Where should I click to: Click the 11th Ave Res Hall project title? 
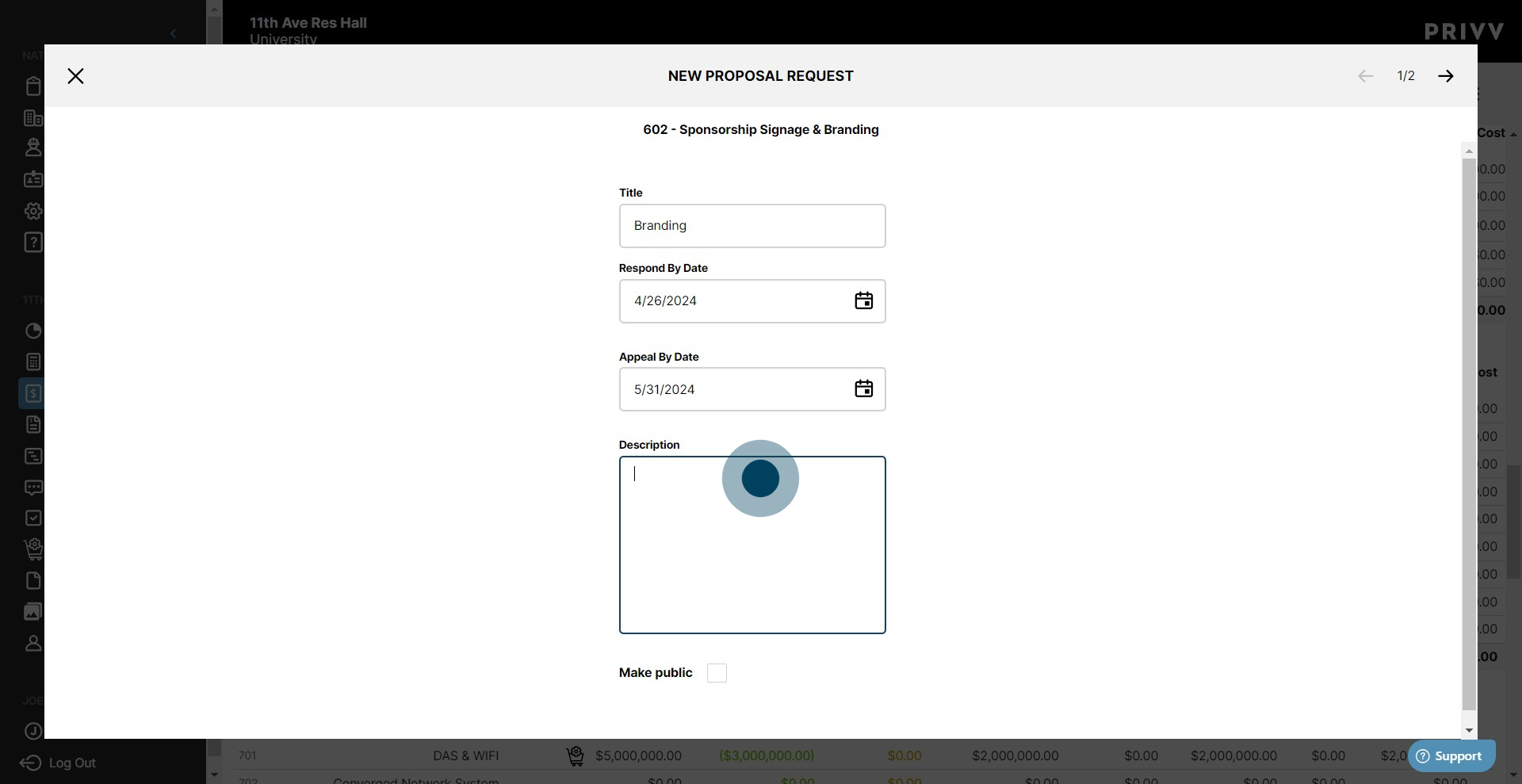click(308, 23)
